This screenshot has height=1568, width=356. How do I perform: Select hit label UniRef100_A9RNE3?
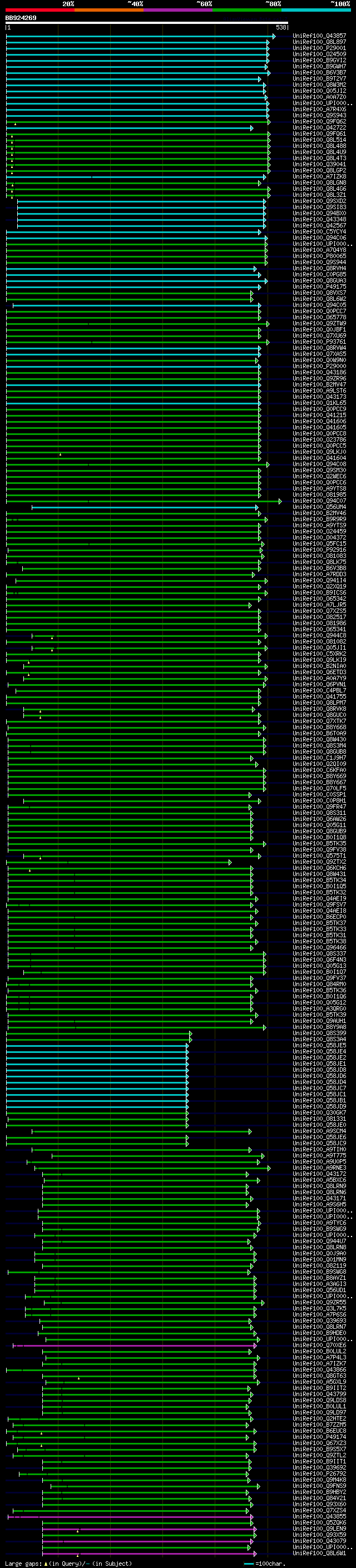pyautogui.click(x=319, y=1168)
